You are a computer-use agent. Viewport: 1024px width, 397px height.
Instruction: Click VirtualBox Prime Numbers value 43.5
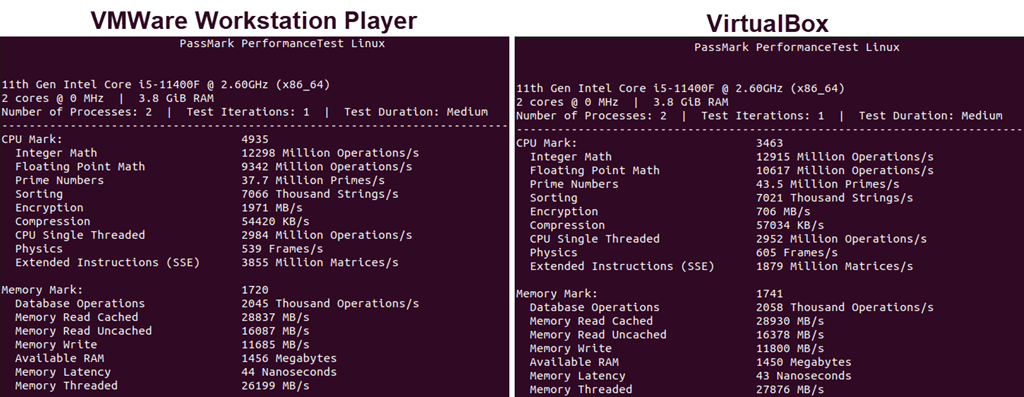[769, 184]
